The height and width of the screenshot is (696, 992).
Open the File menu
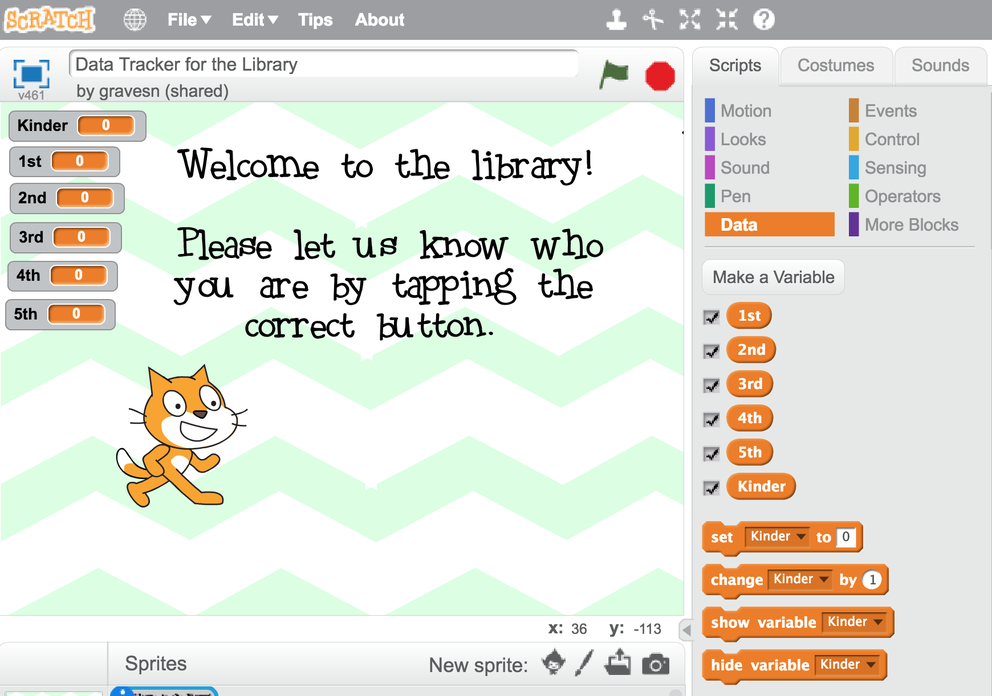point(189,20)
